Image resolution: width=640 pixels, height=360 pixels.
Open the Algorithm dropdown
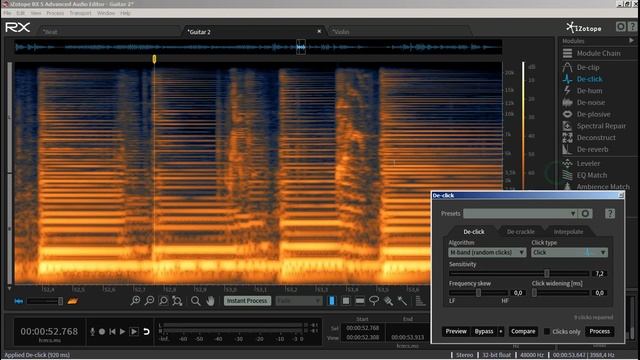click(x=487, y=253)
